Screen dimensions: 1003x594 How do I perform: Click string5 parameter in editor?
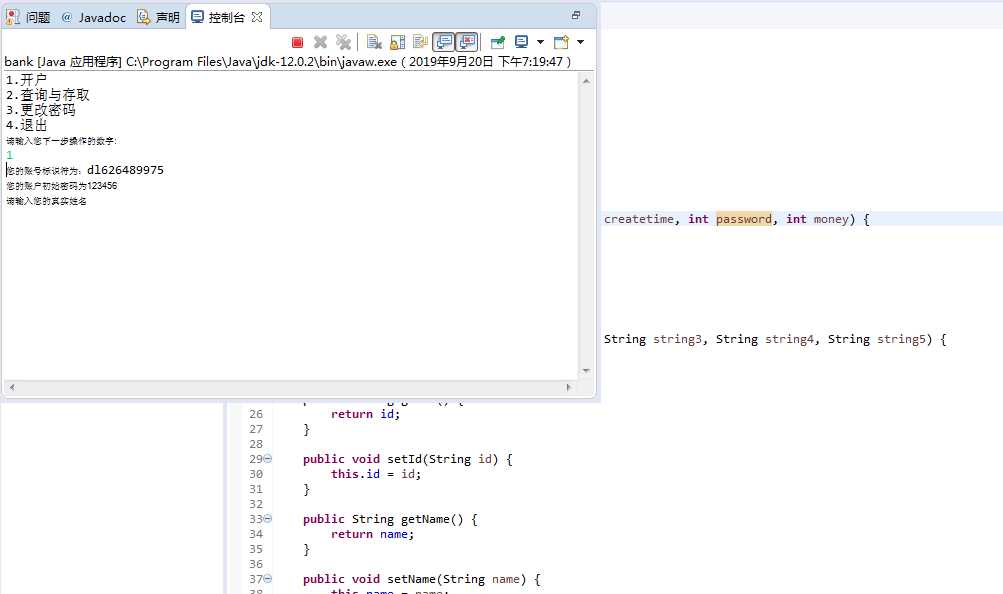coord(901,340)
